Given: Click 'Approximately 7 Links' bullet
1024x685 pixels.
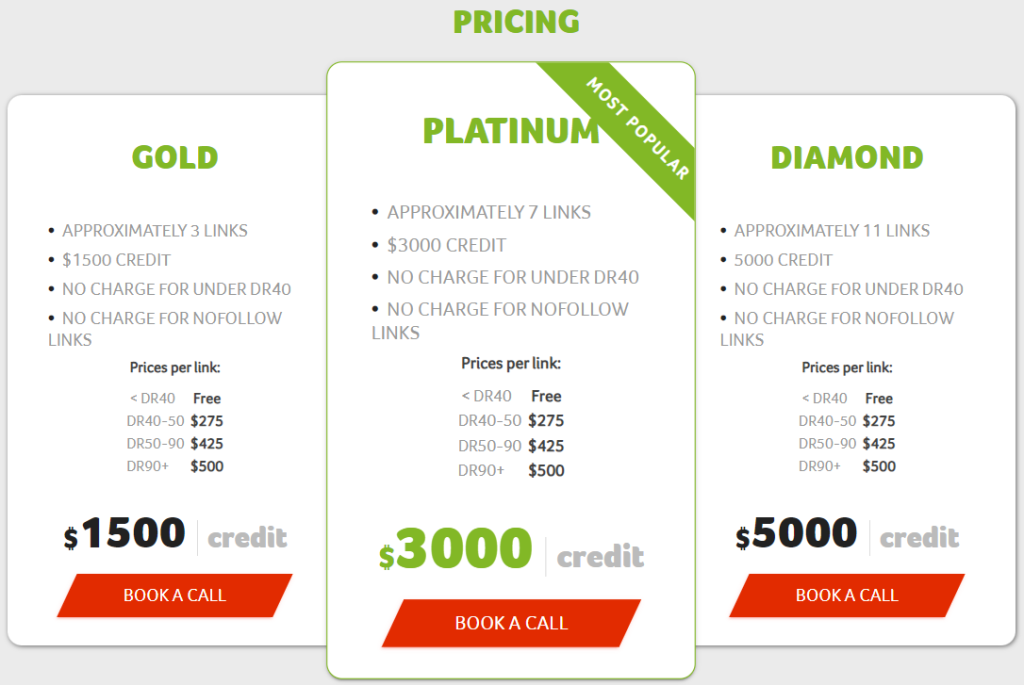Looking at the screenshot, I should pos(489,212).
